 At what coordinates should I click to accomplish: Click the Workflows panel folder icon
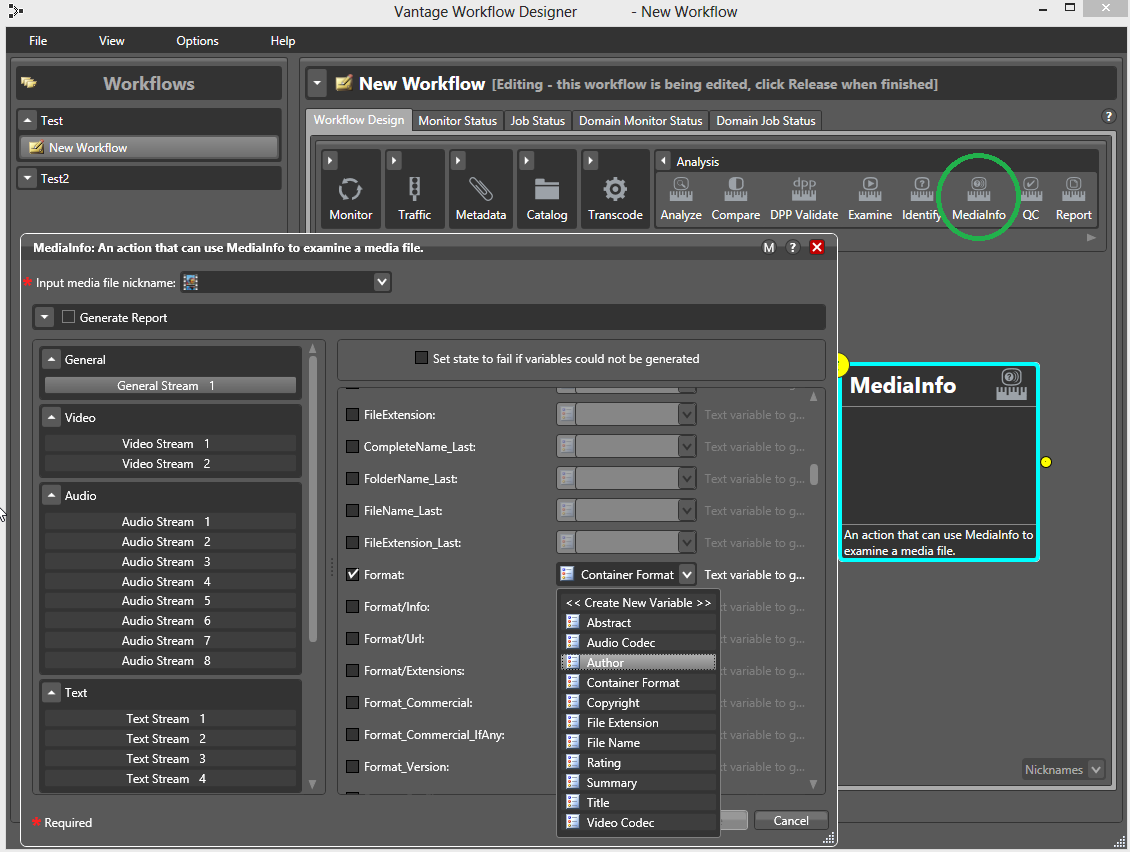[29, 83]
